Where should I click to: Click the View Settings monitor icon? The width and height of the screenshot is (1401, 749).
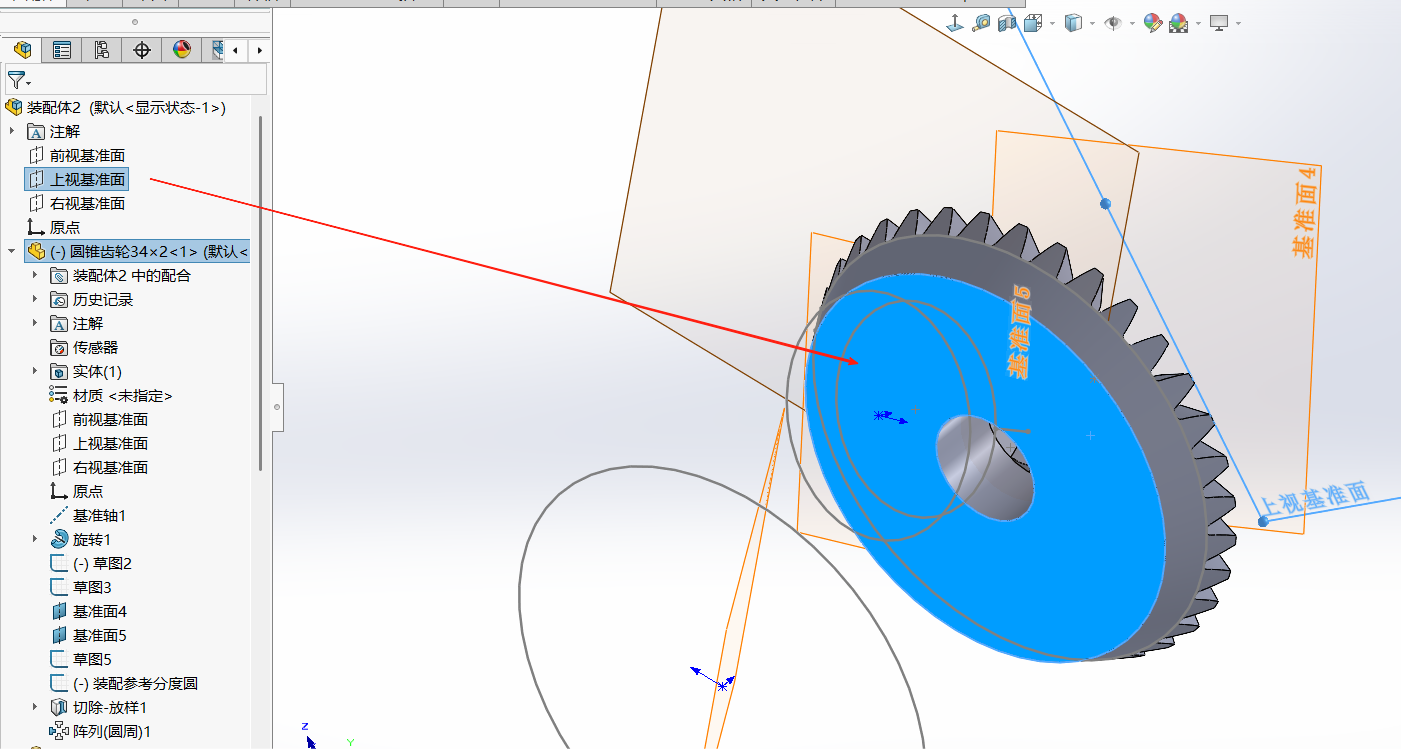[x=1219, y=22]
